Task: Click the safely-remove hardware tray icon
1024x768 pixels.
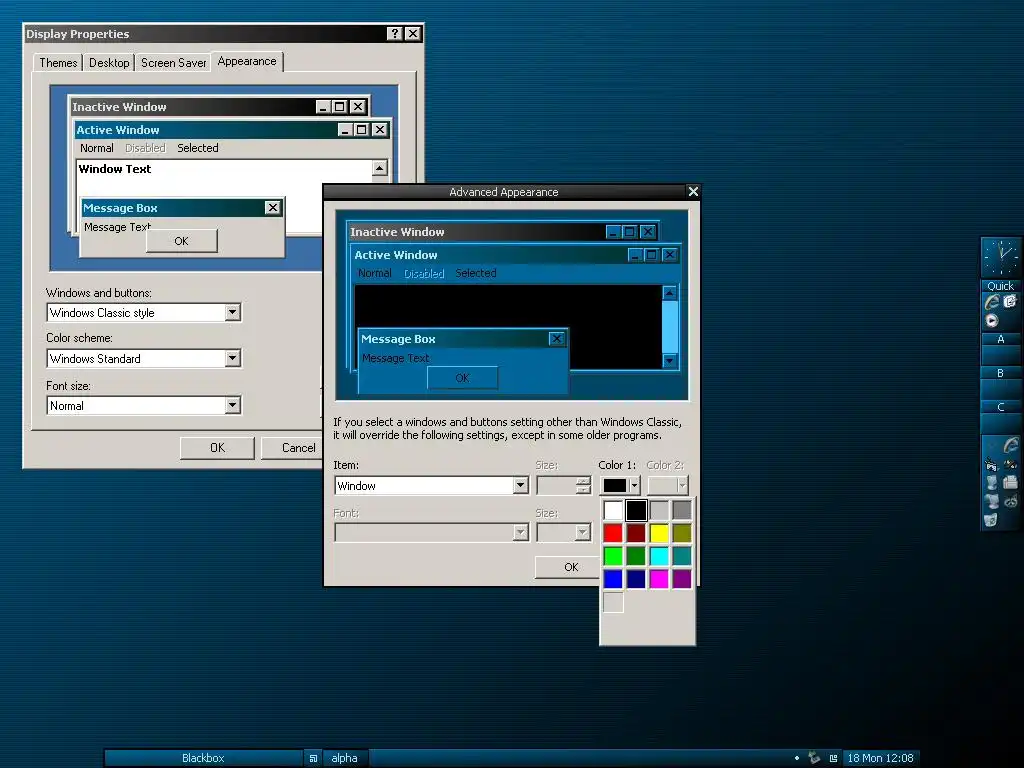Action: click(x=814, y=758)
